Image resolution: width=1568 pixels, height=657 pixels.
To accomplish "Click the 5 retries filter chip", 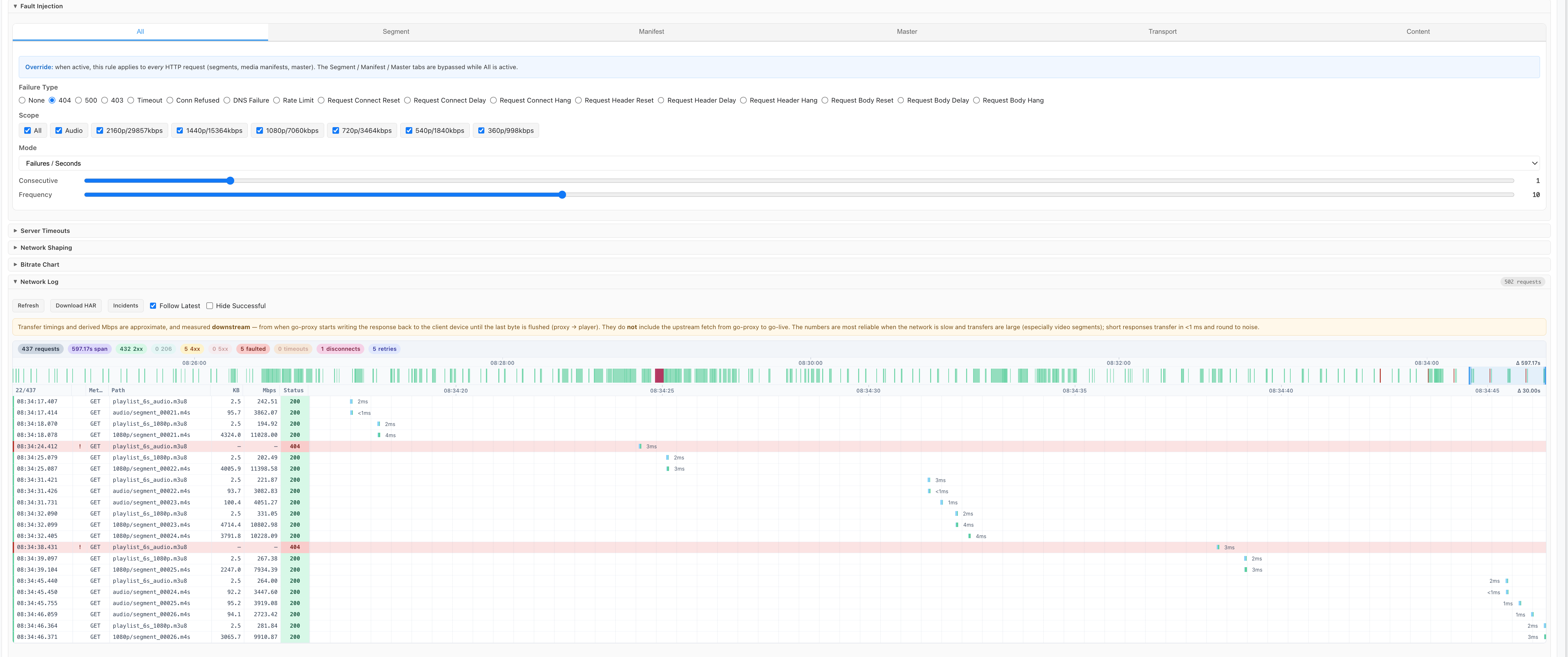I will [x=384, y=349].
